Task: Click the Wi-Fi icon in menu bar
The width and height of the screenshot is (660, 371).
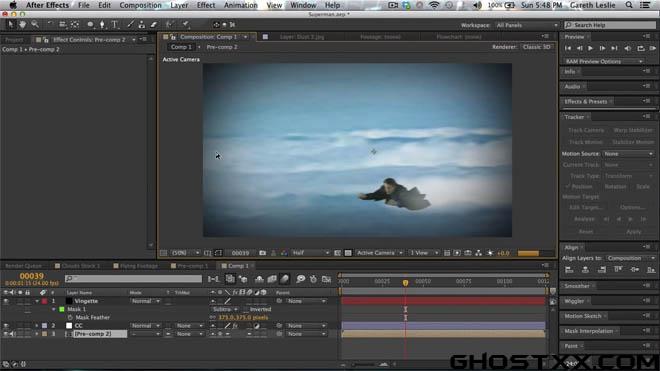Action: point(434,5)
